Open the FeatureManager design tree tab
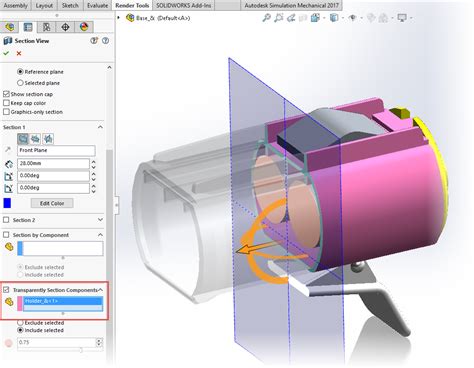 (x=9, y=27)
